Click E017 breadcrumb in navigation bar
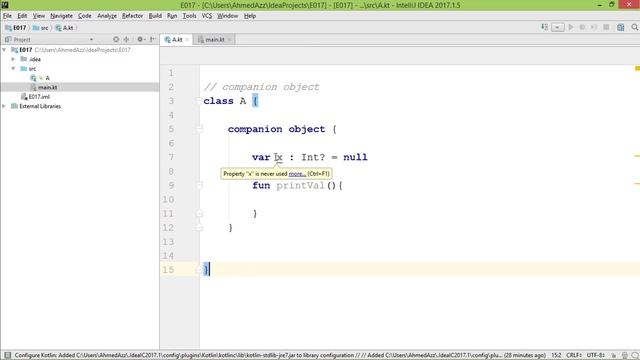The height and width of the screenshot is (360, 640). coord(16,28)
